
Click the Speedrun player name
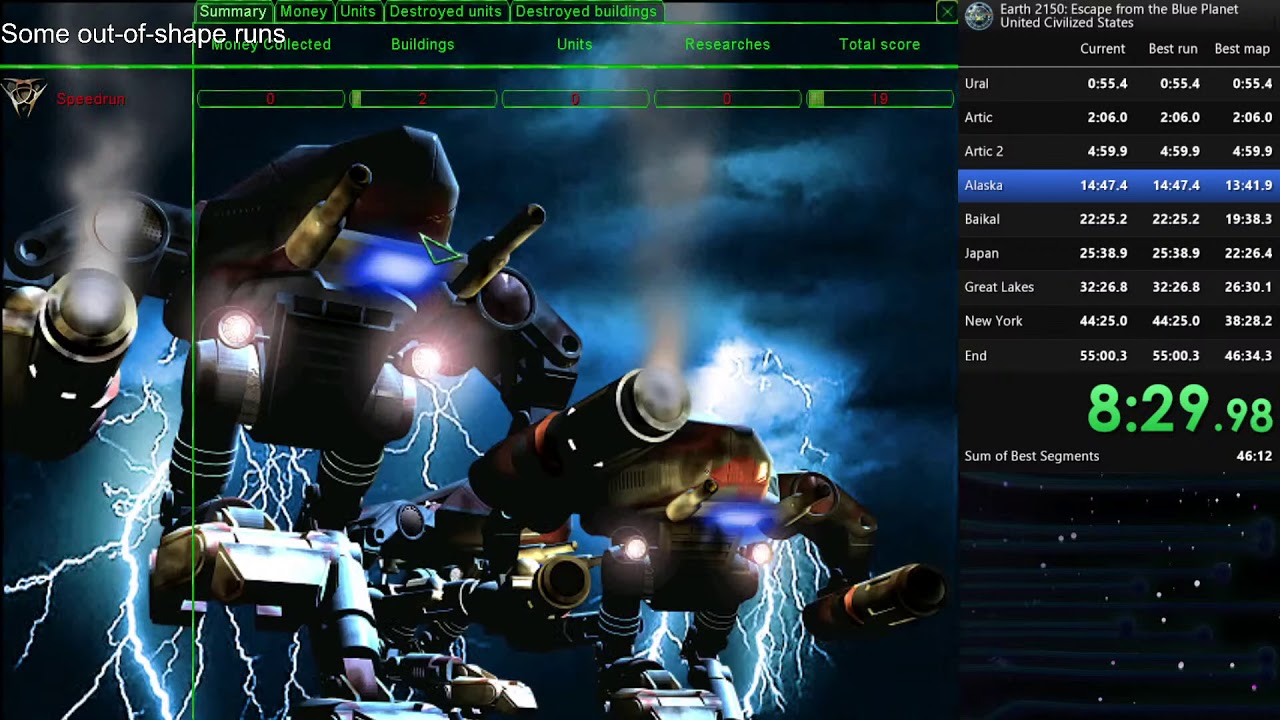coord(90,99)
